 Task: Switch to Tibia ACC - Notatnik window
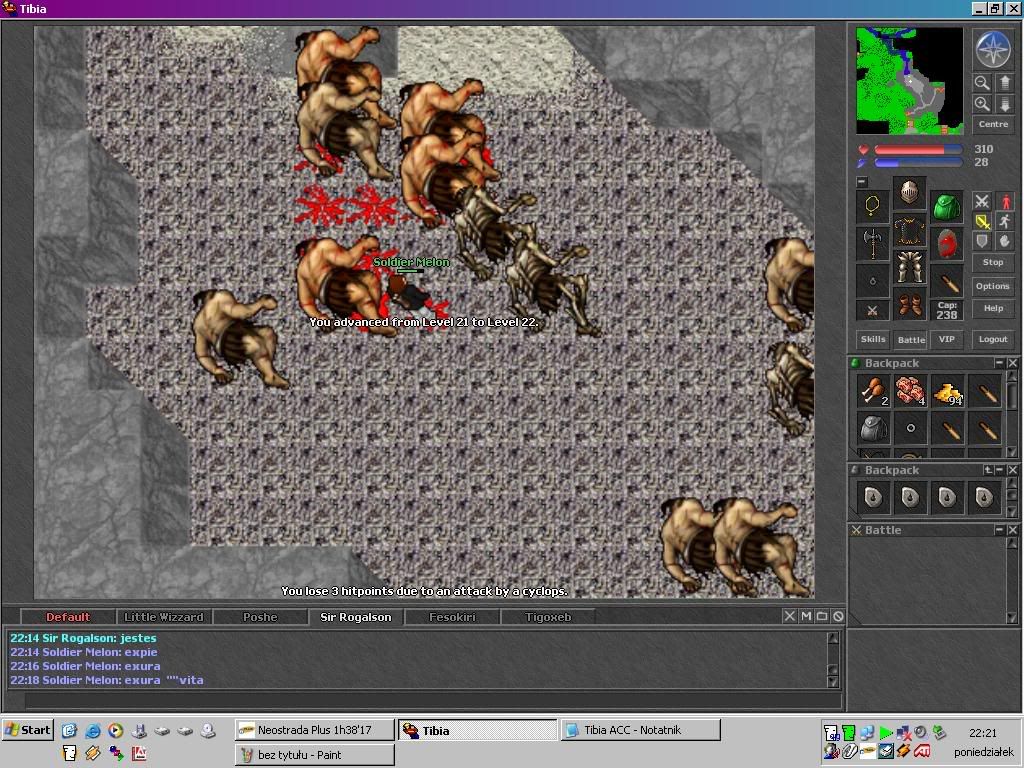click(640, 730)
